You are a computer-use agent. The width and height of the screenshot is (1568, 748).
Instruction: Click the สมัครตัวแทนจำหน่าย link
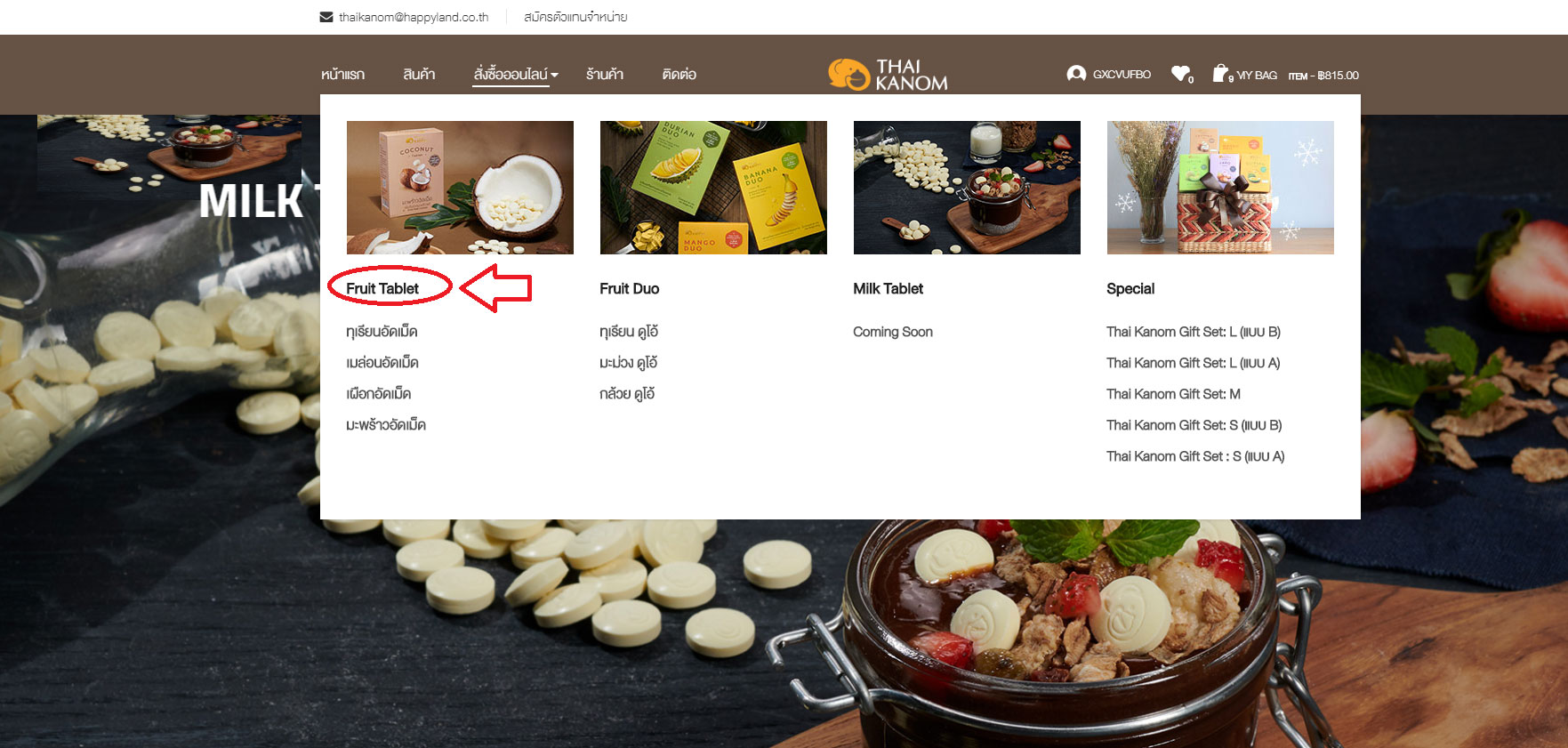tap(575, 17)
